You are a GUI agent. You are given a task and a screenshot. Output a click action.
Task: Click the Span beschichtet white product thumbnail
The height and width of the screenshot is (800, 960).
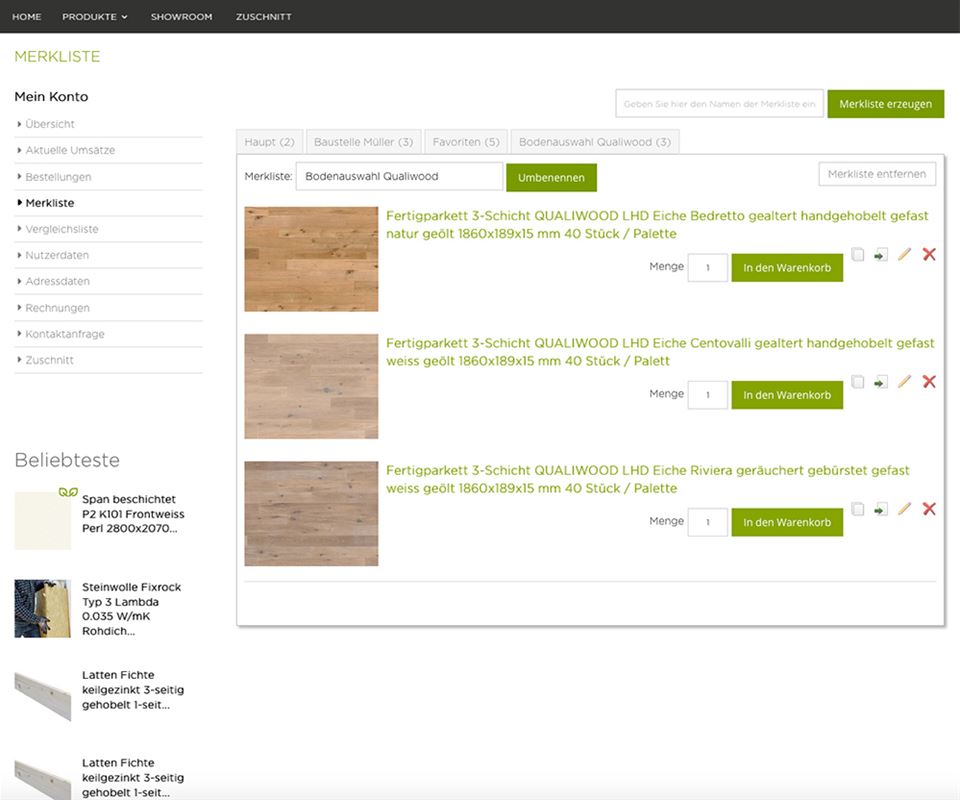point(43,520)
